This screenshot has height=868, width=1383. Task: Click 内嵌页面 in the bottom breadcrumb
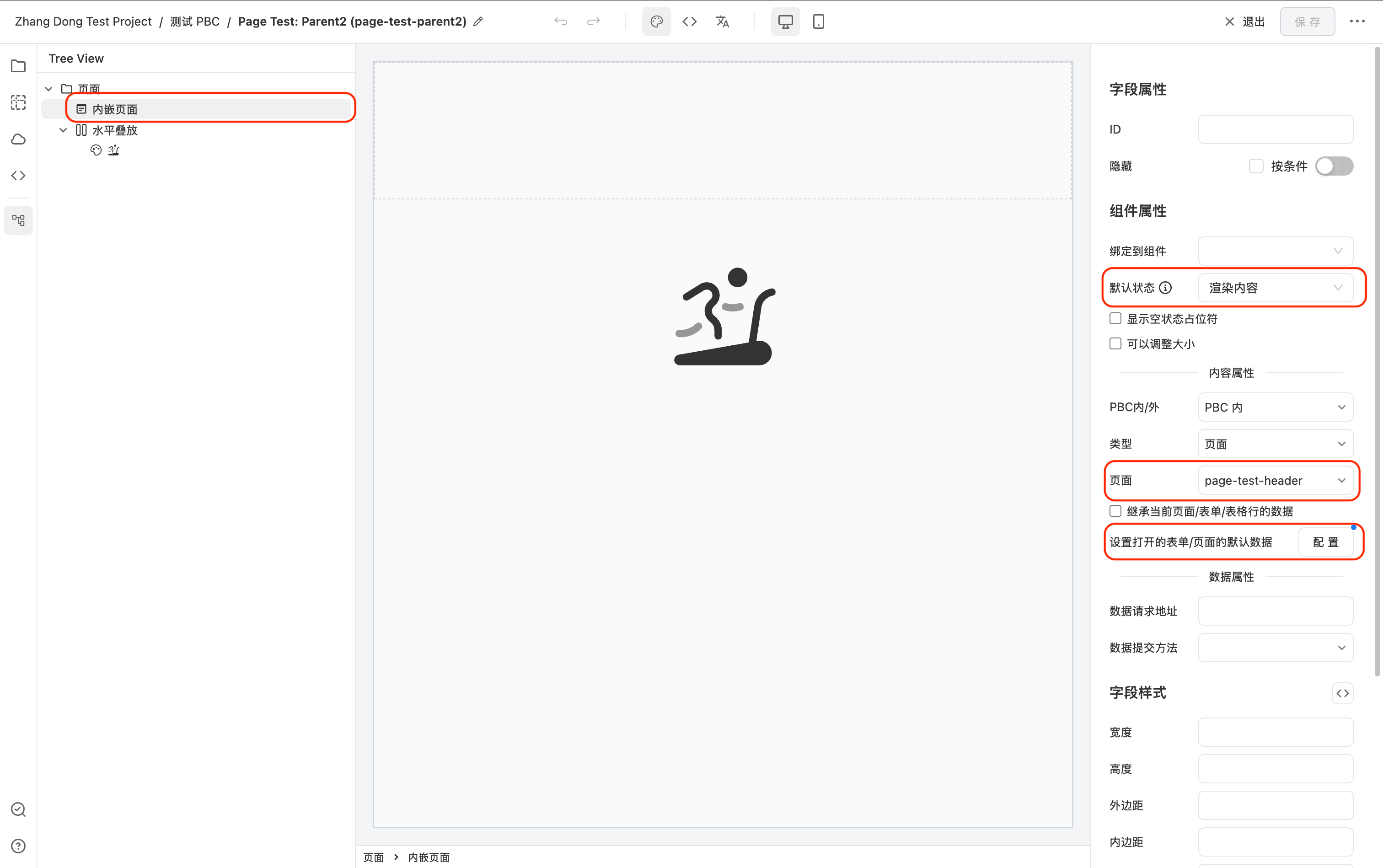point(429,857)
